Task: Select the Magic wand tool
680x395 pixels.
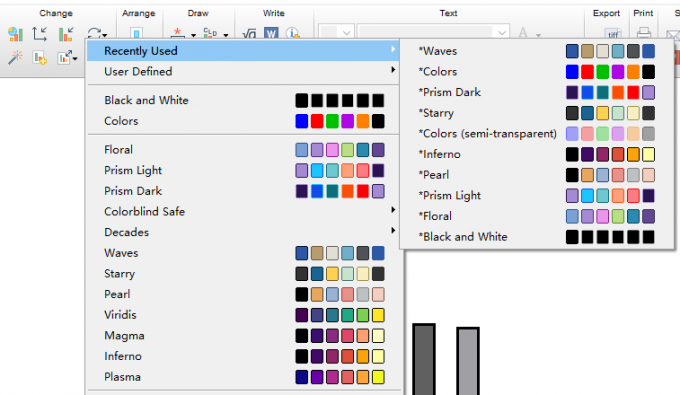Action: pos(15,57)
